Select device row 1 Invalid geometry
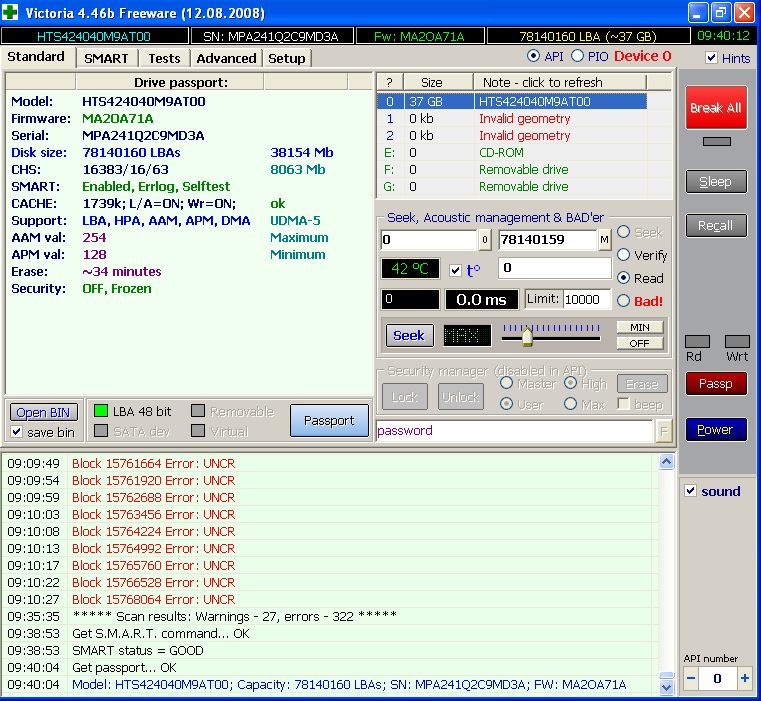Image resolution: width=761 pixels, height=701 pixels. pos(512,118)
